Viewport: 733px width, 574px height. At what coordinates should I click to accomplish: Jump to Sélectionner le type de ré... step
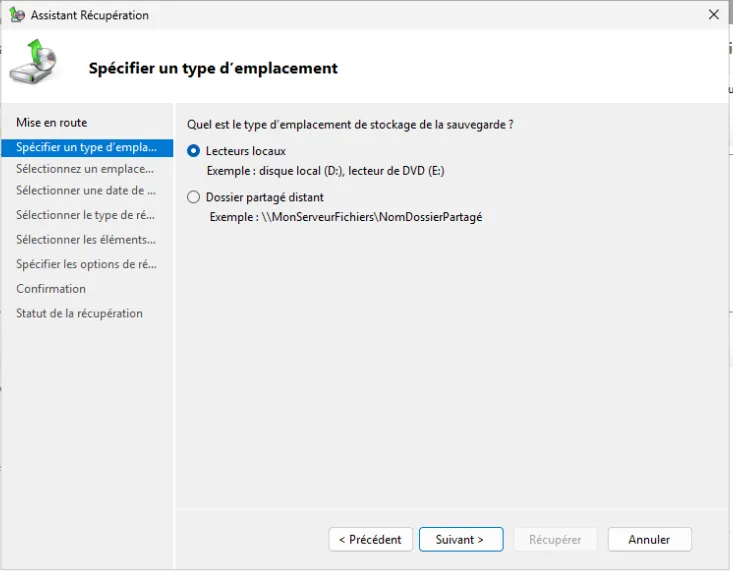coord(86,215)
